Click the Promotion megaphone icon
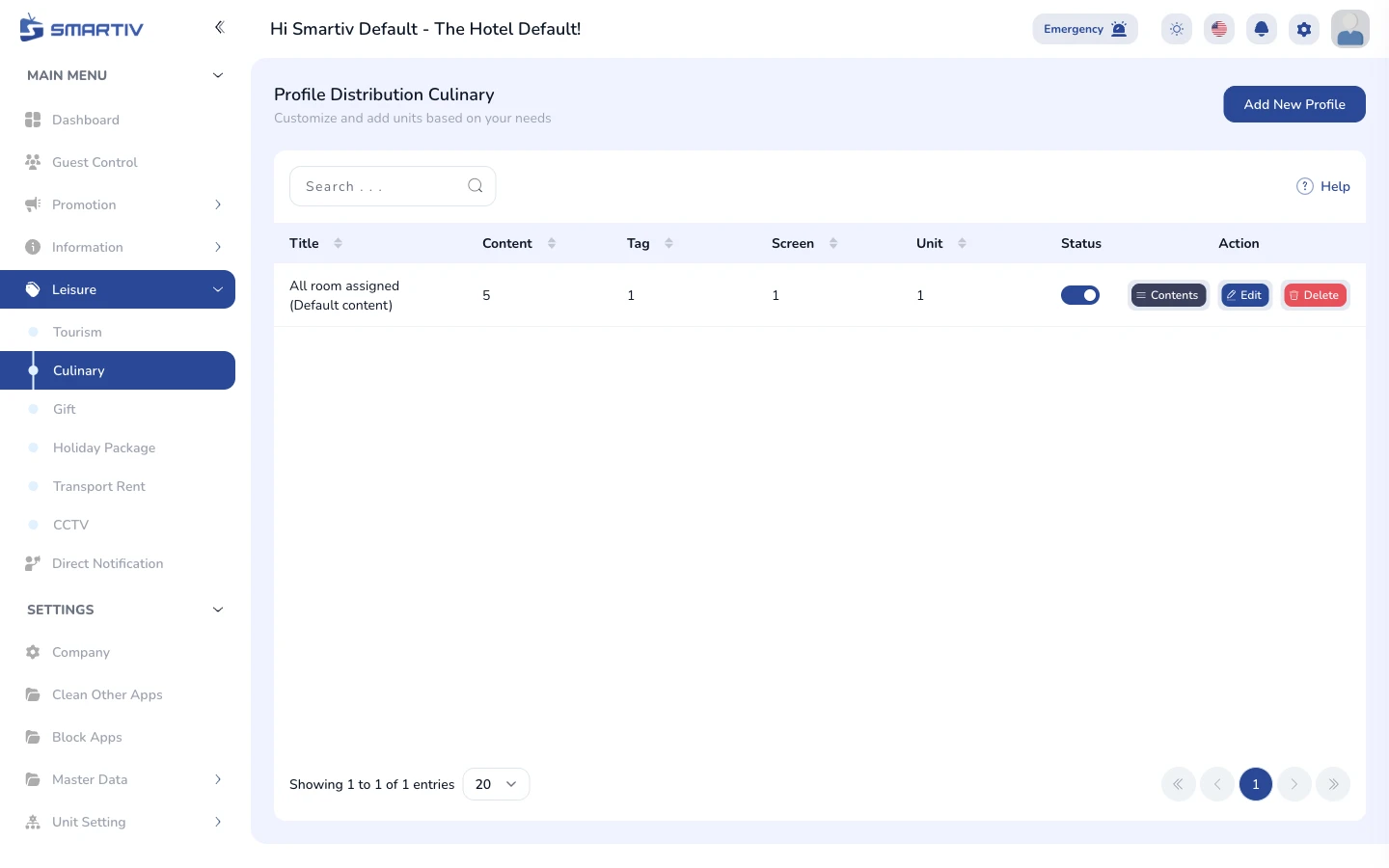1389x868 pixels. pos(33,204)
